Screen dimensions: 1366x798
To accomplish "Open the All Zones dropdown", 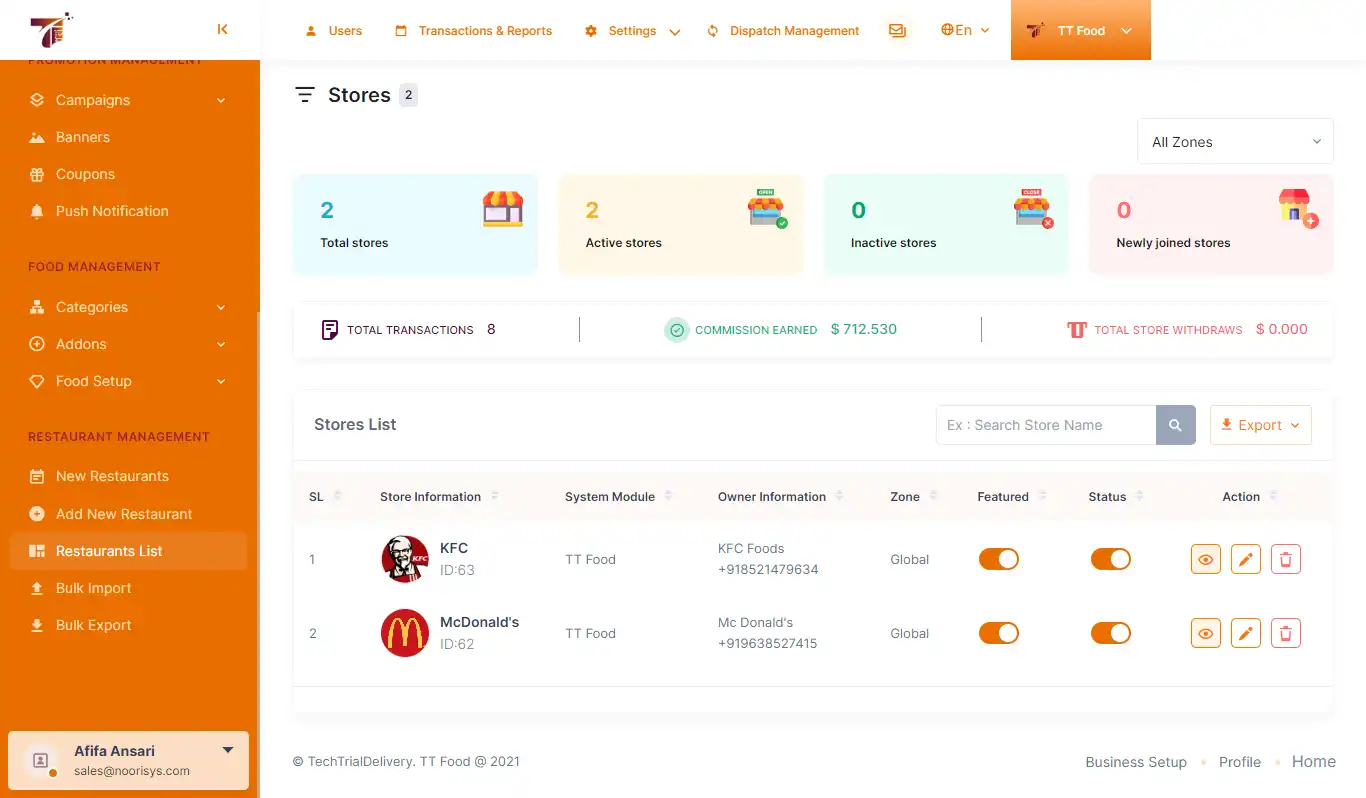I will [1235, 141].
